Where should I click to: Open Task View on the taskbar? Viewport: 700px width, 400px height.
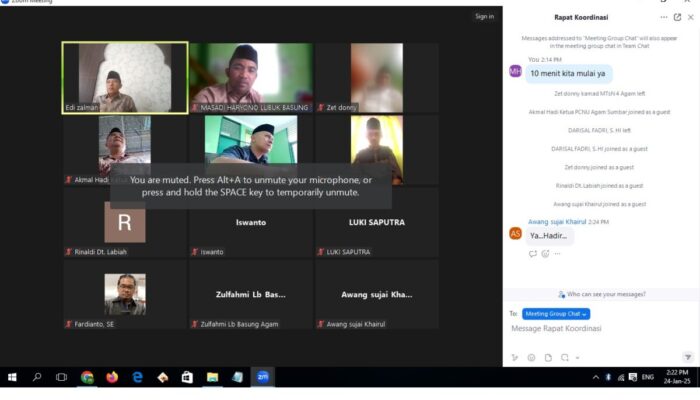61,377
